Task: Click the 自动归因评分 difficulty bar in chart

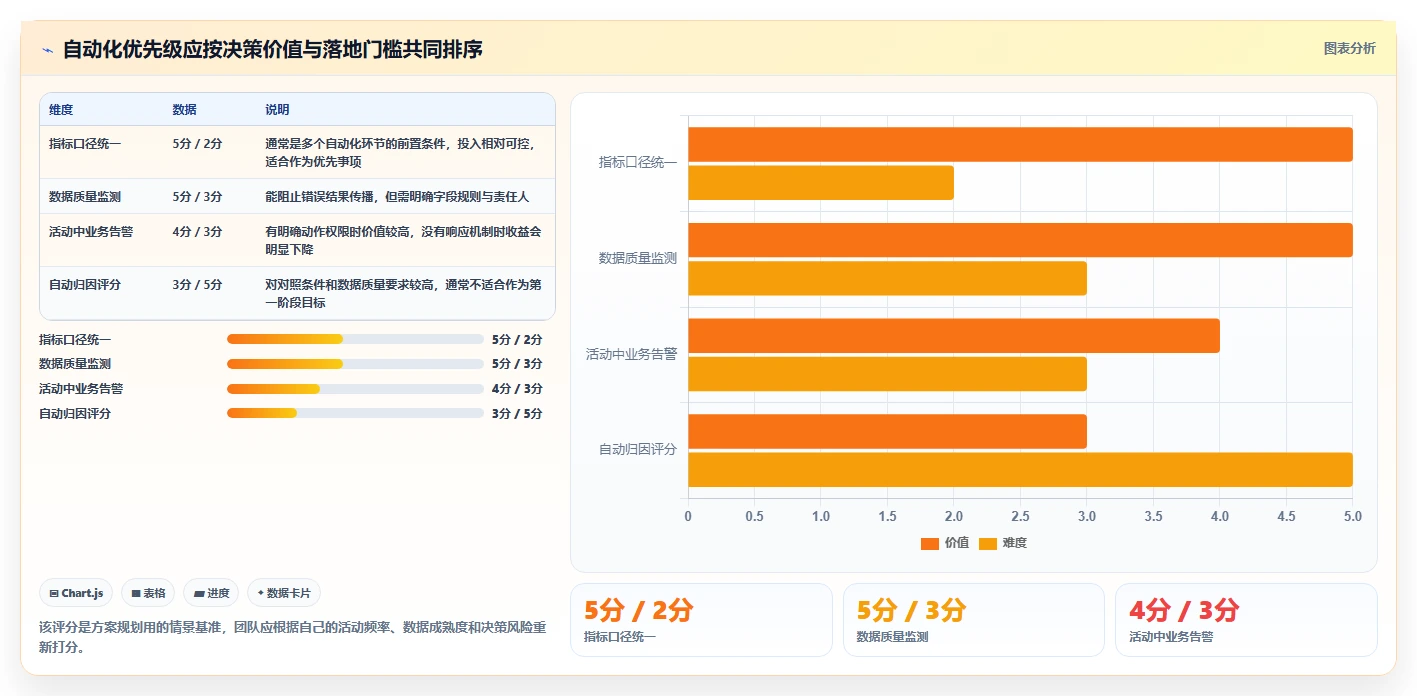Action: (1020, 470)
